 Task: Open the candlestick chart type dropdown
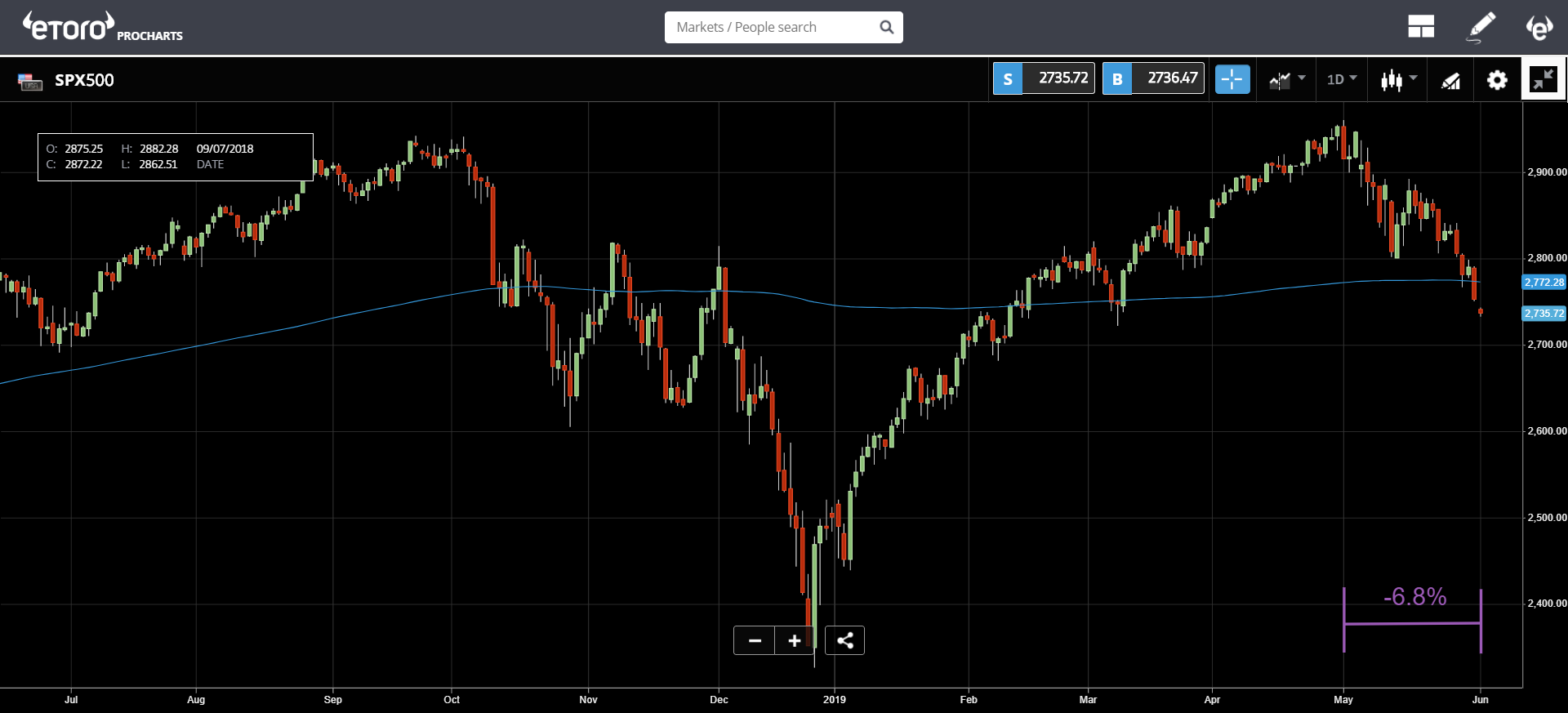pos(1399,79)
